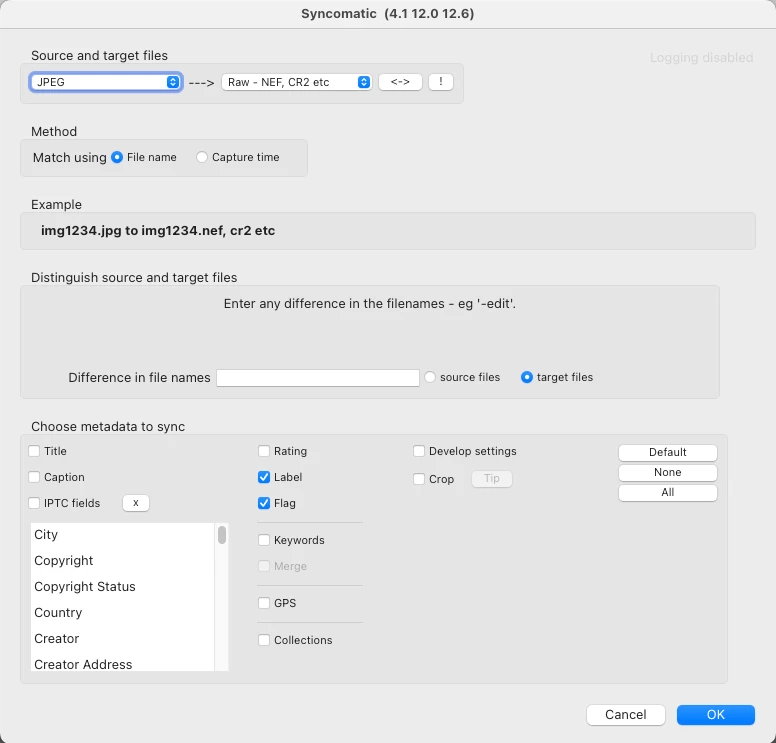Enable the GPS checkbox
The image size is (776, 743).
[264, 603]
